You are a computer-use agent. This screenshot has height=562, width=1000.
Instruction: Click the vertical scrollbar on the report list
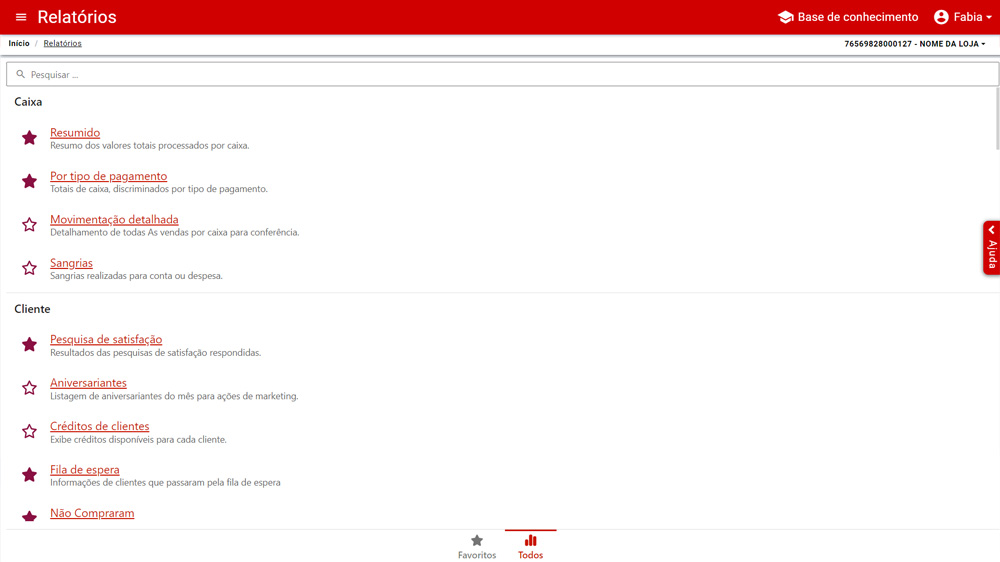996,120
